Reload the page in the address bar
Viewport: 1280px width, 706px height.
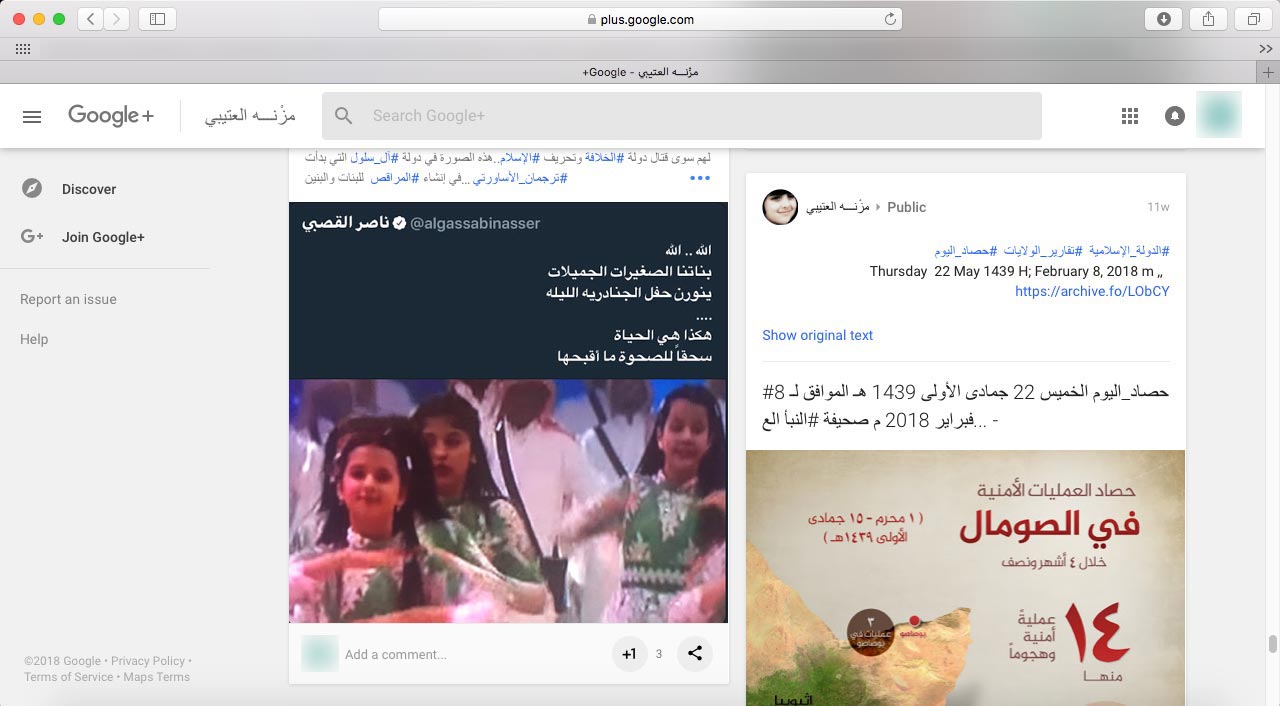click(x=890, y=19)
